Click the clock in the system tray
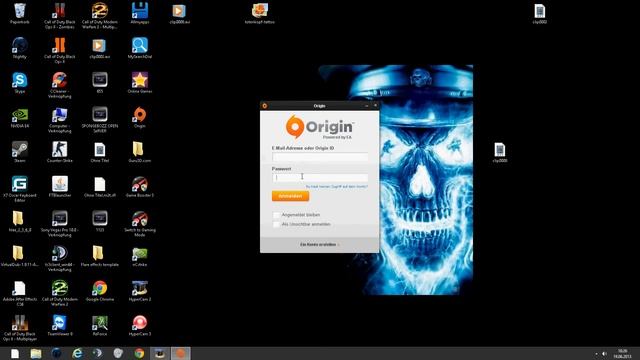Viewport: 640px width, 360px height. (x=622, y=353)
